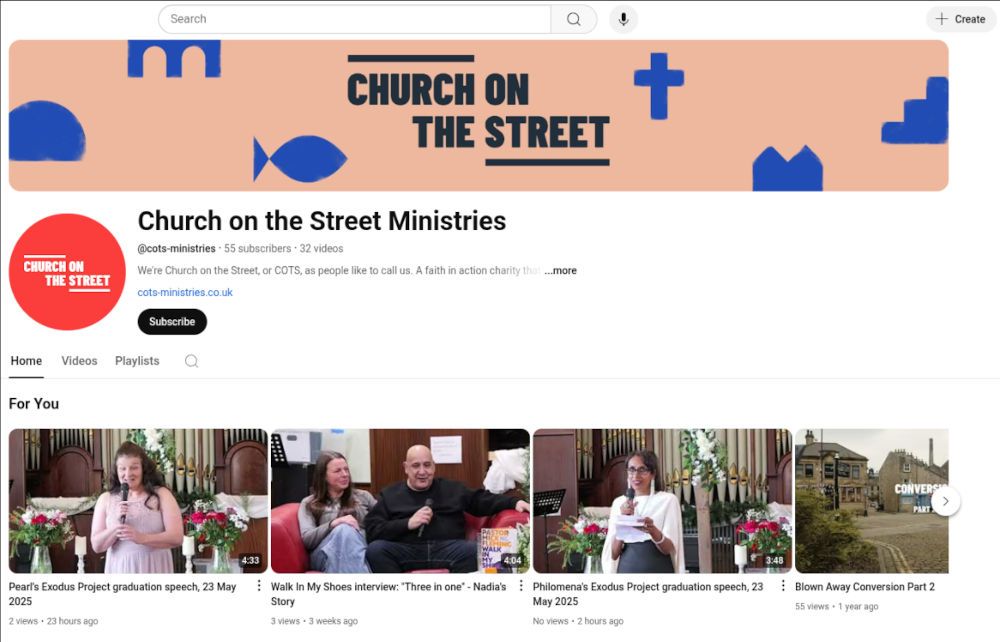Click "For You" section heading
Screen dimensions: 1000x642
tap(34, 404)
